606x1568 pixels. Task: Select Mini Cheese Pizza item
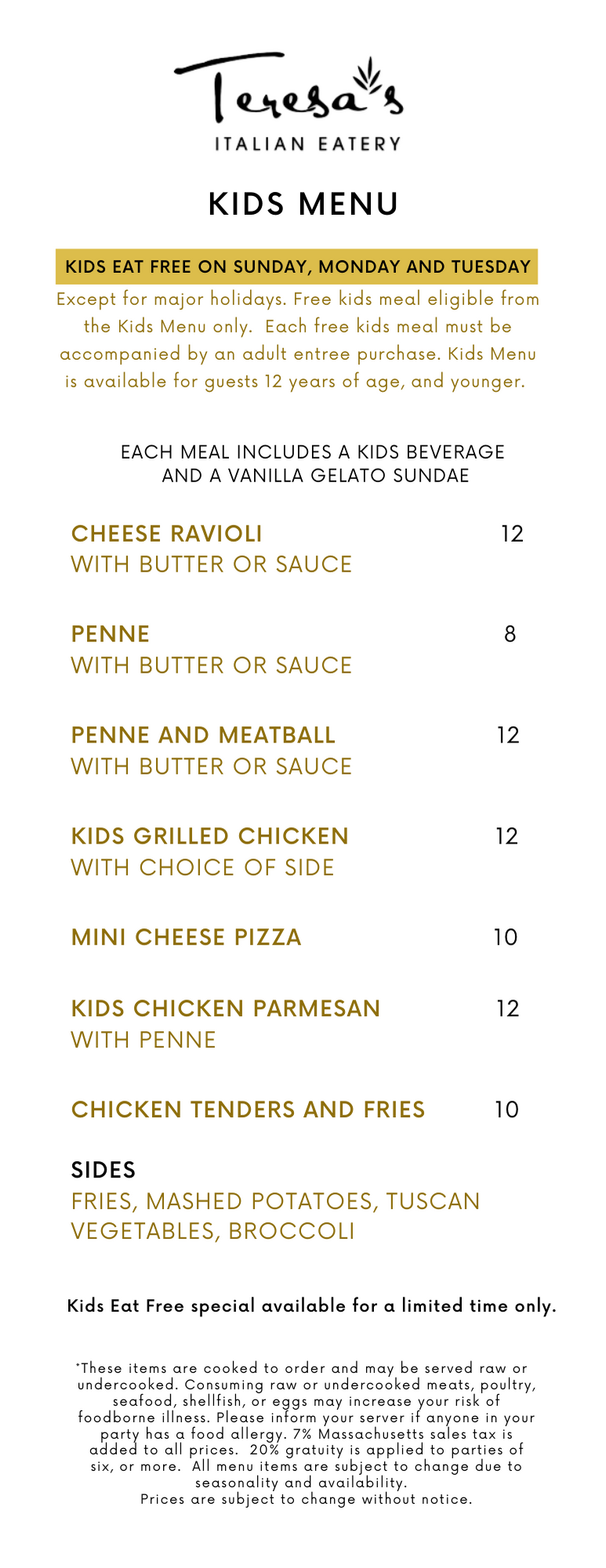click(186, 938)
